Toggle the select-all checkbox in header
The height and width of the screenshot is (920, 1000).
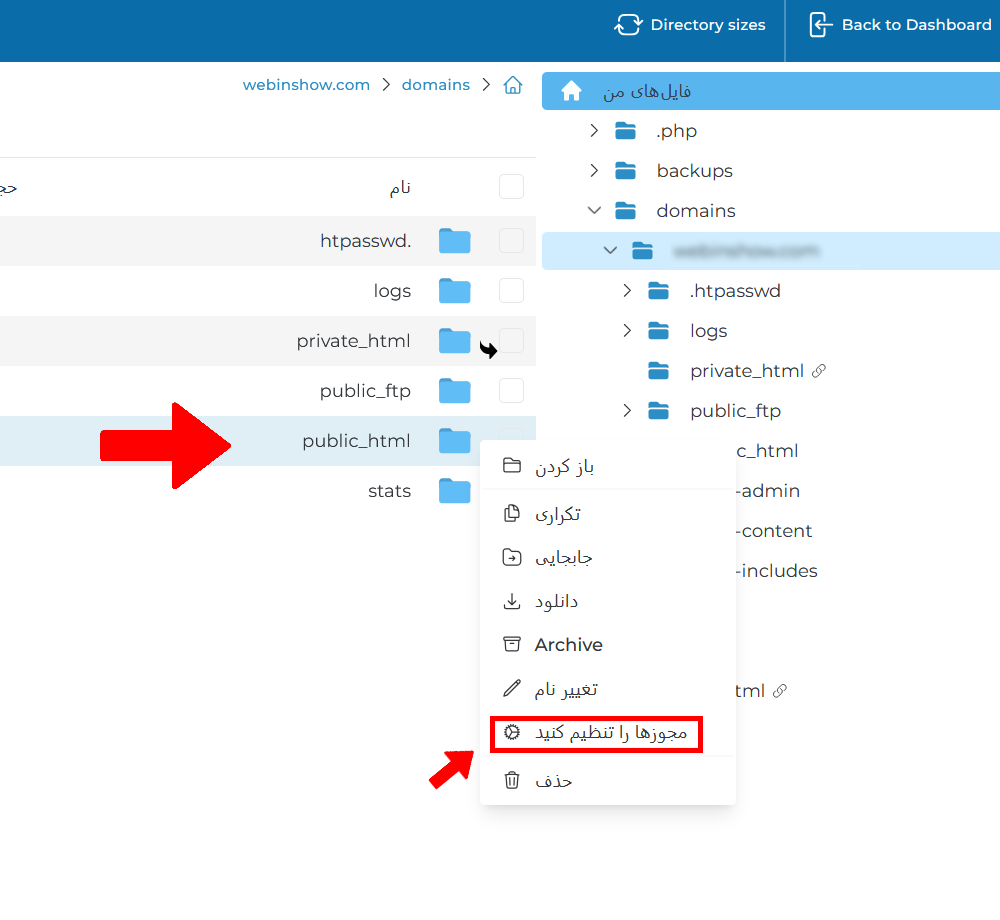[x=511, y=187]
